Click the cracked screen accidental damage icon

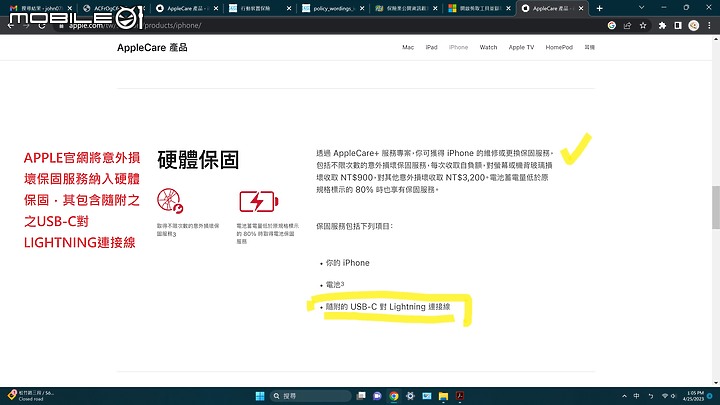pyautogui.click(x=170, y=201)
